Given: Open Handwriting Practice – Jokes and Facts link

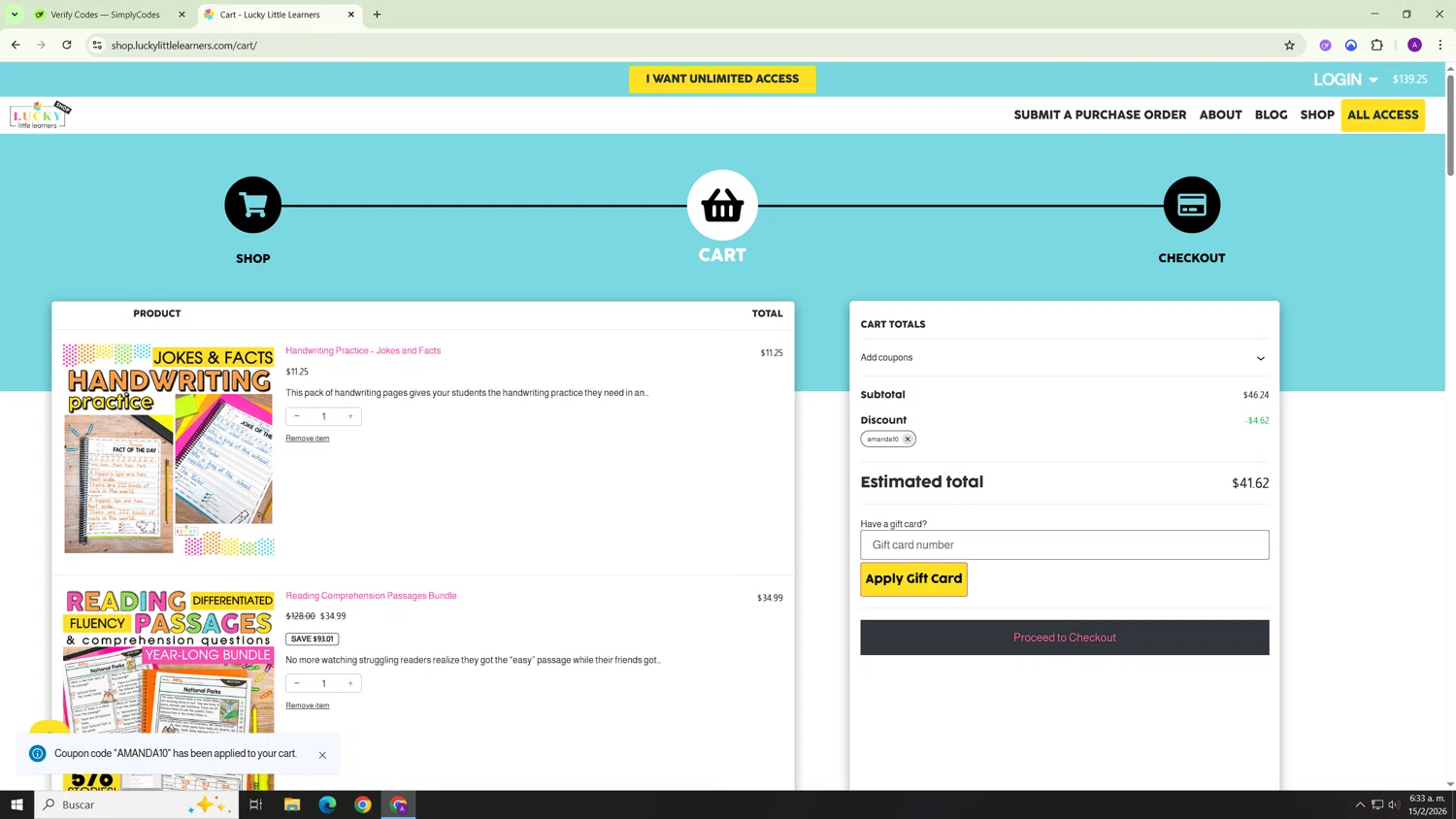Looking at the screenshot, I should point(363,350).
